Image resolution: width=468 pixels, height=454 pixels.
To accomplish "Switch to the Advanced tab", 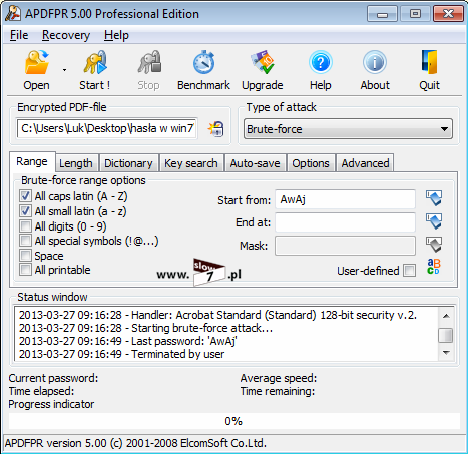I will 365,163.
